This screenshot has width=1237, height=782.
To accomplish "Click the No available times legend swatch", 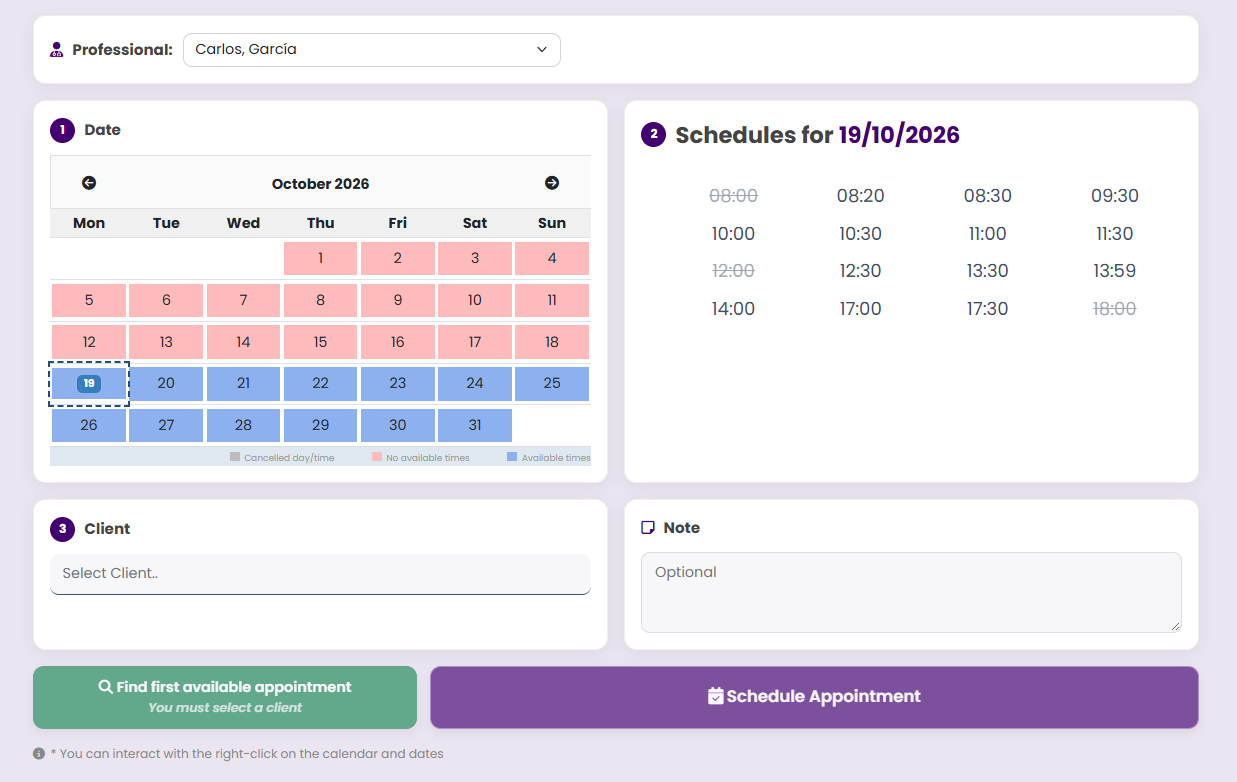I will pos(377,457).
